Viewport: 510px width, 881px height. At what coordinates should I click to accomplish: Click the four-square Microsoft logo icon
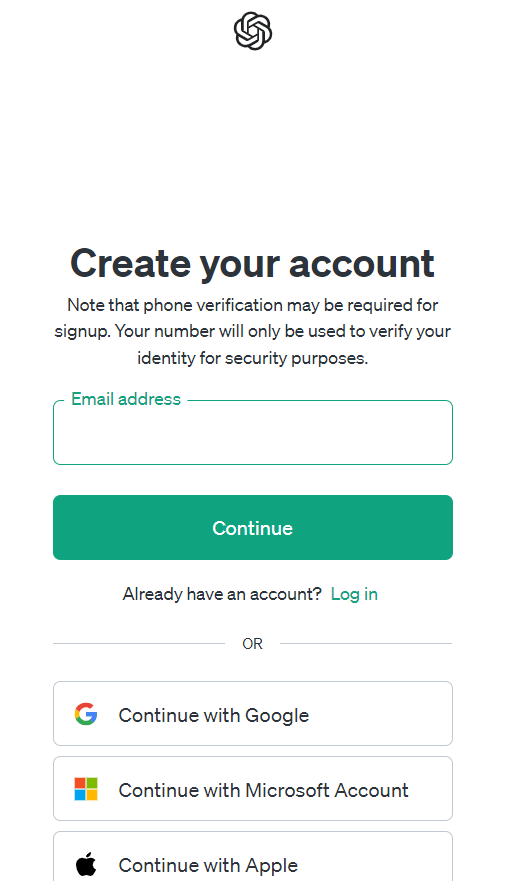tap(86, 789)
